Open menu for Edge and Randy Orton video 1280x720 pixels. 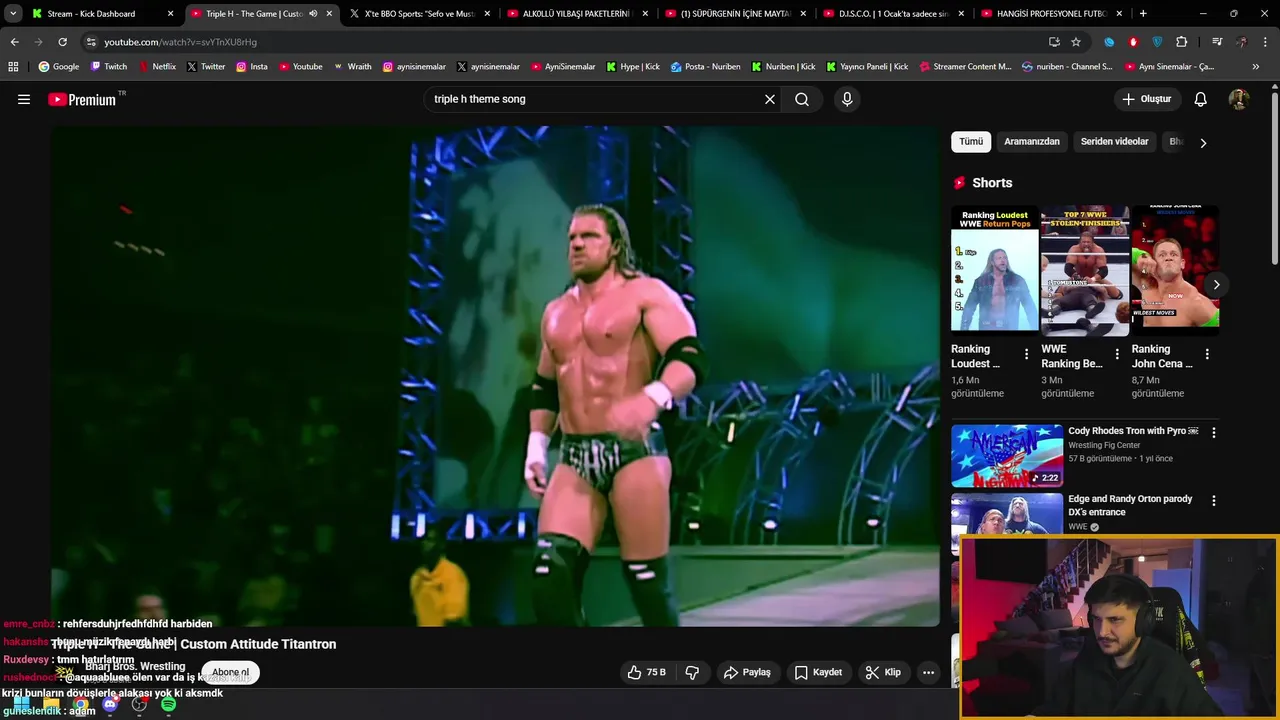coord(1214,501)
